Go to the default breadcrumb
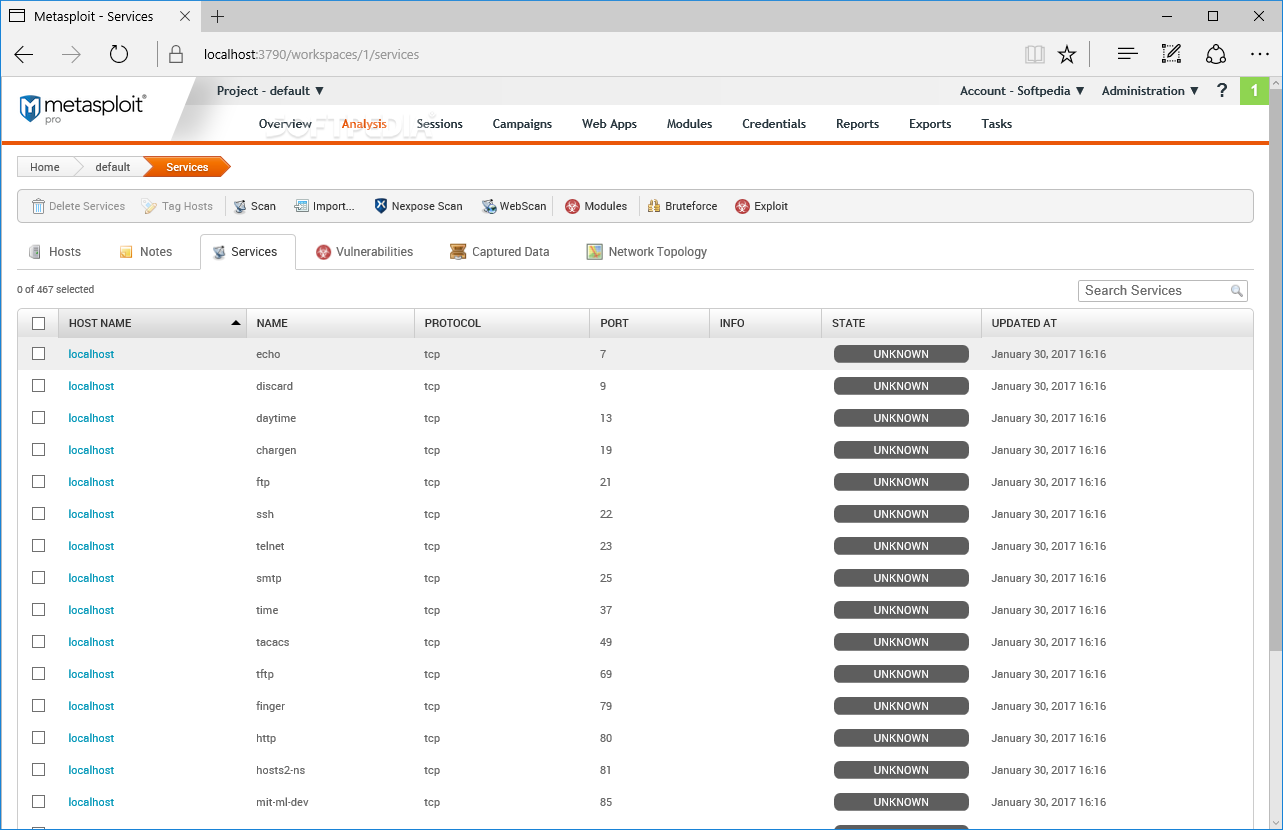This screenshot has height=830, width=1283. click(113, 167)
